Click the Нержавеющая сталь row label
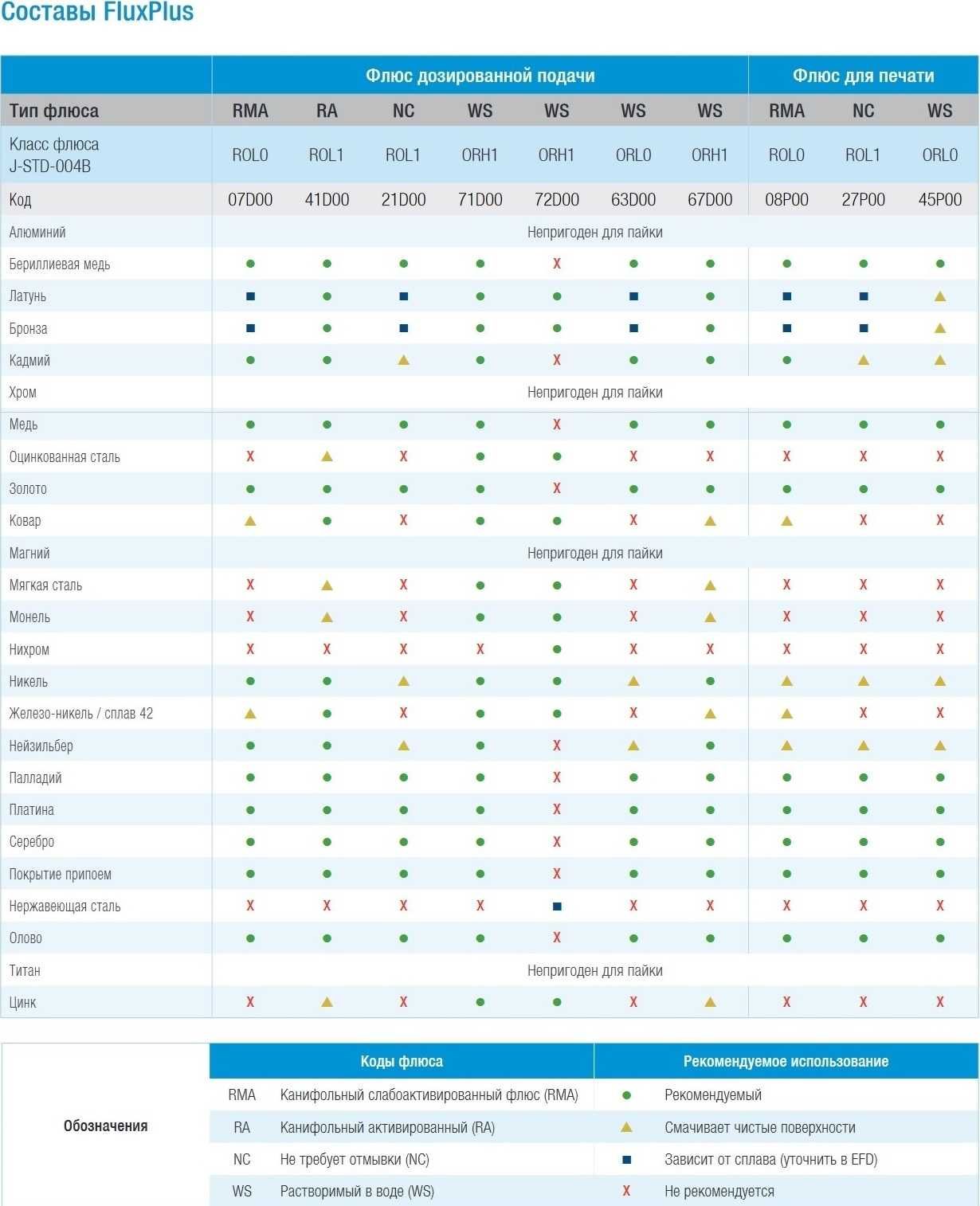Image resolution: width=980 pixels, height=1206 pixels. coord(65,906)
